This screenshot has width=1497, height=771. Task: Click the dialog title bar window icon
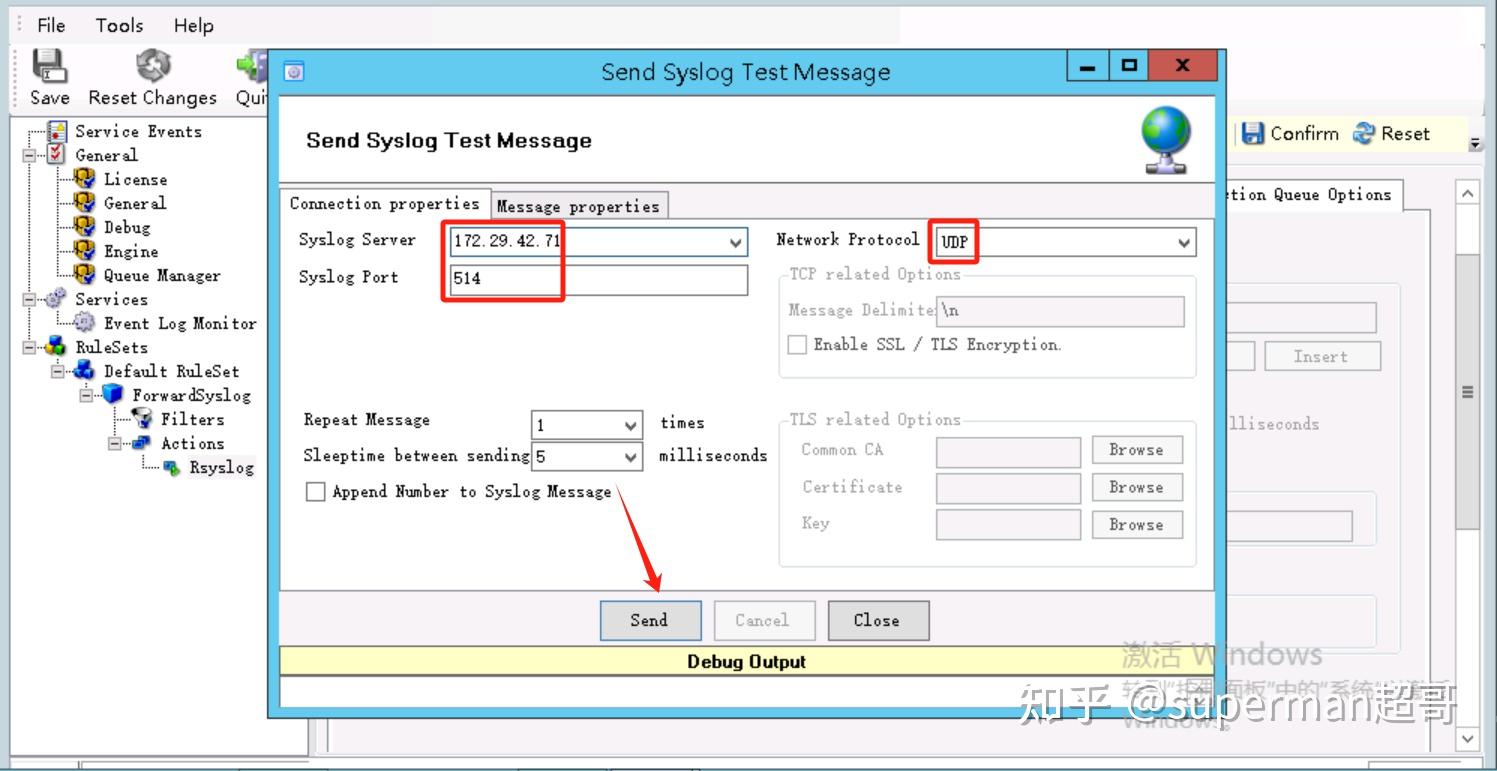(x=294, y=71)
